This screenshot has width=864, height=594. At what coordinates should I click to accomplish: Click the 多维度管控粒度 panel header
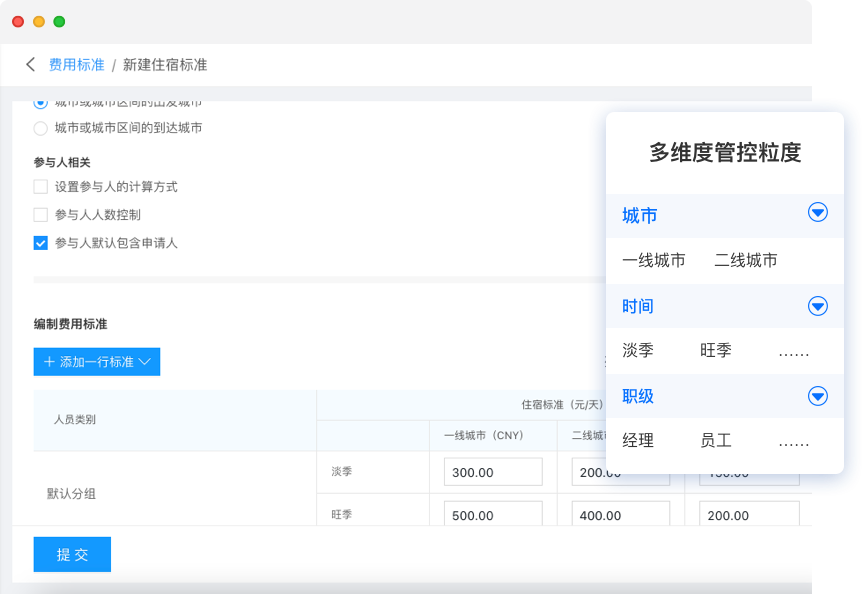coord(724,151)
